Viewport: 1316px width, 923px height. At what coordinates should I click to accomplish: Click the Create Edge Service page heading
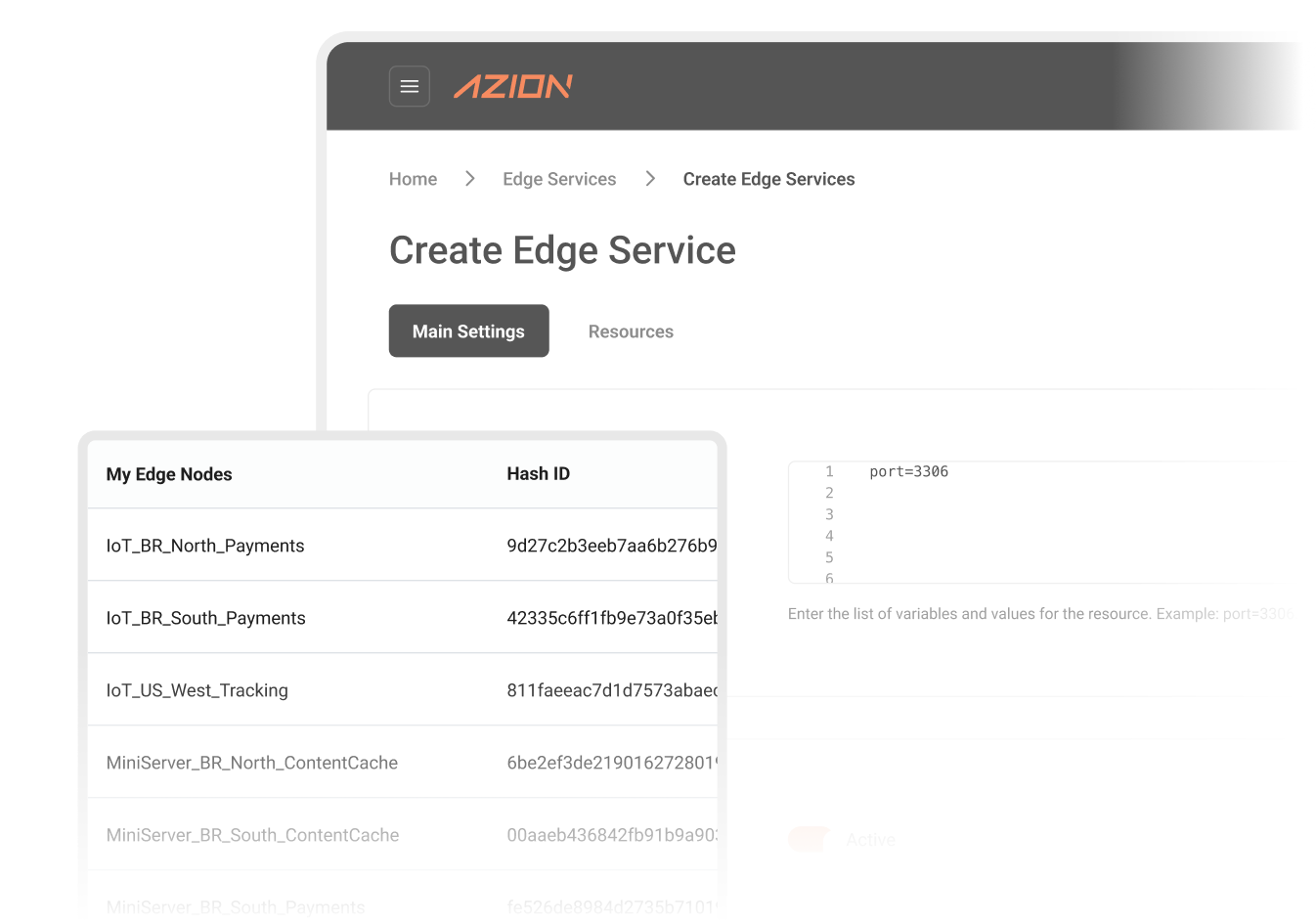pos(562,250)
